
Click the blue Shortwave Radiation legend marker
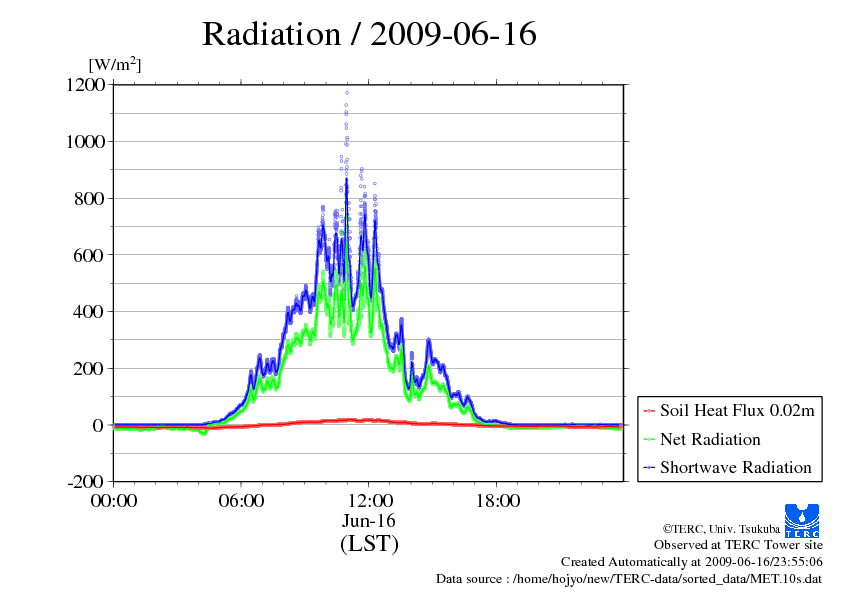pos(648,467)
